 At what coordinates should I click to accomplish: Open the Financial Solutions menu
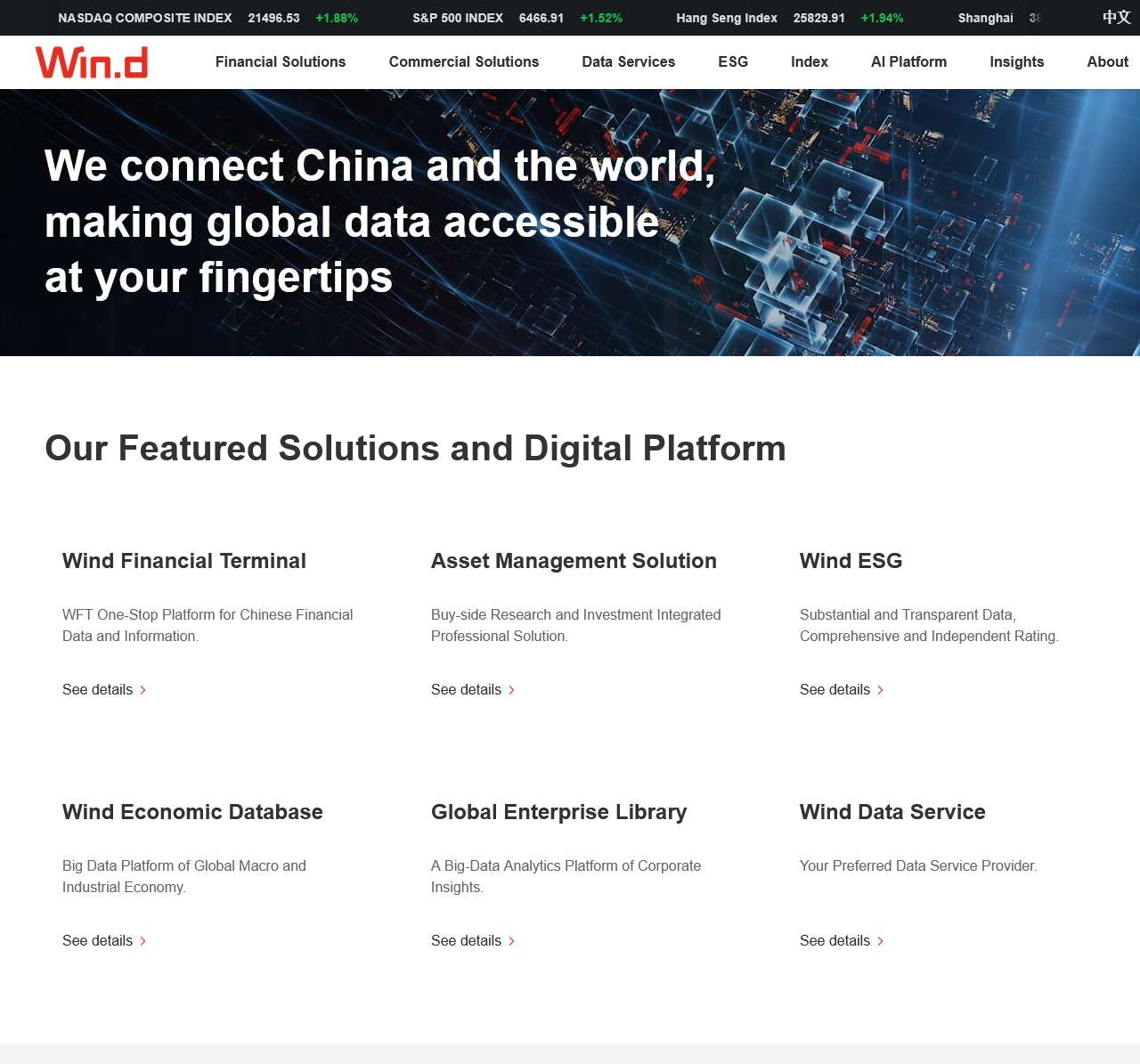pyautogui.click(x=281, y=61)
